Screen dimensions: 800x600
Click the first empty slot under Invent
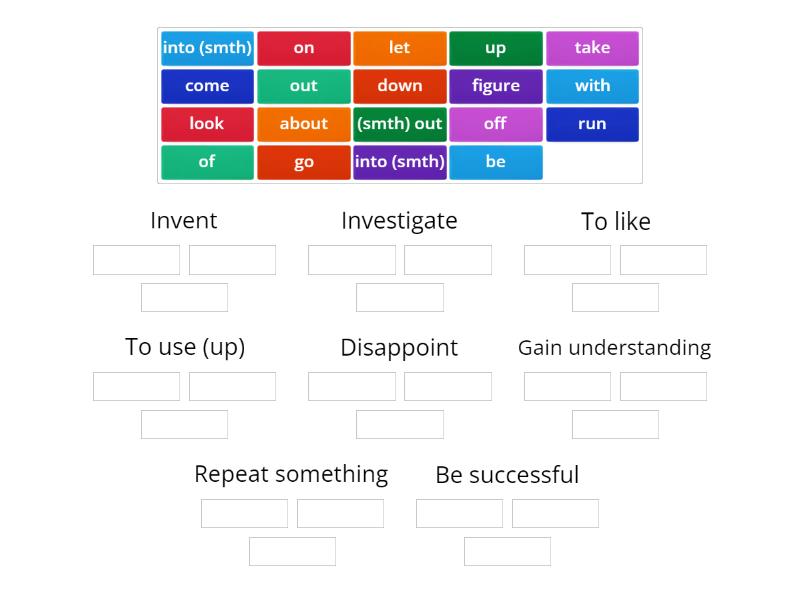(136, 259)
